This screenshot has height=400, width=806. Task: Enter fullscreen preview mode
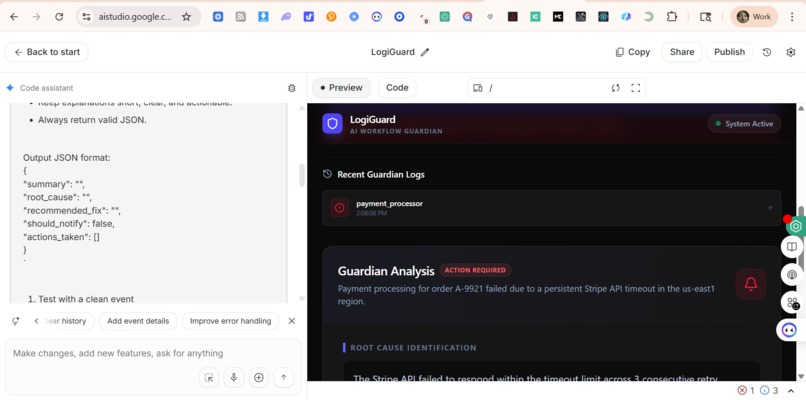635,88
